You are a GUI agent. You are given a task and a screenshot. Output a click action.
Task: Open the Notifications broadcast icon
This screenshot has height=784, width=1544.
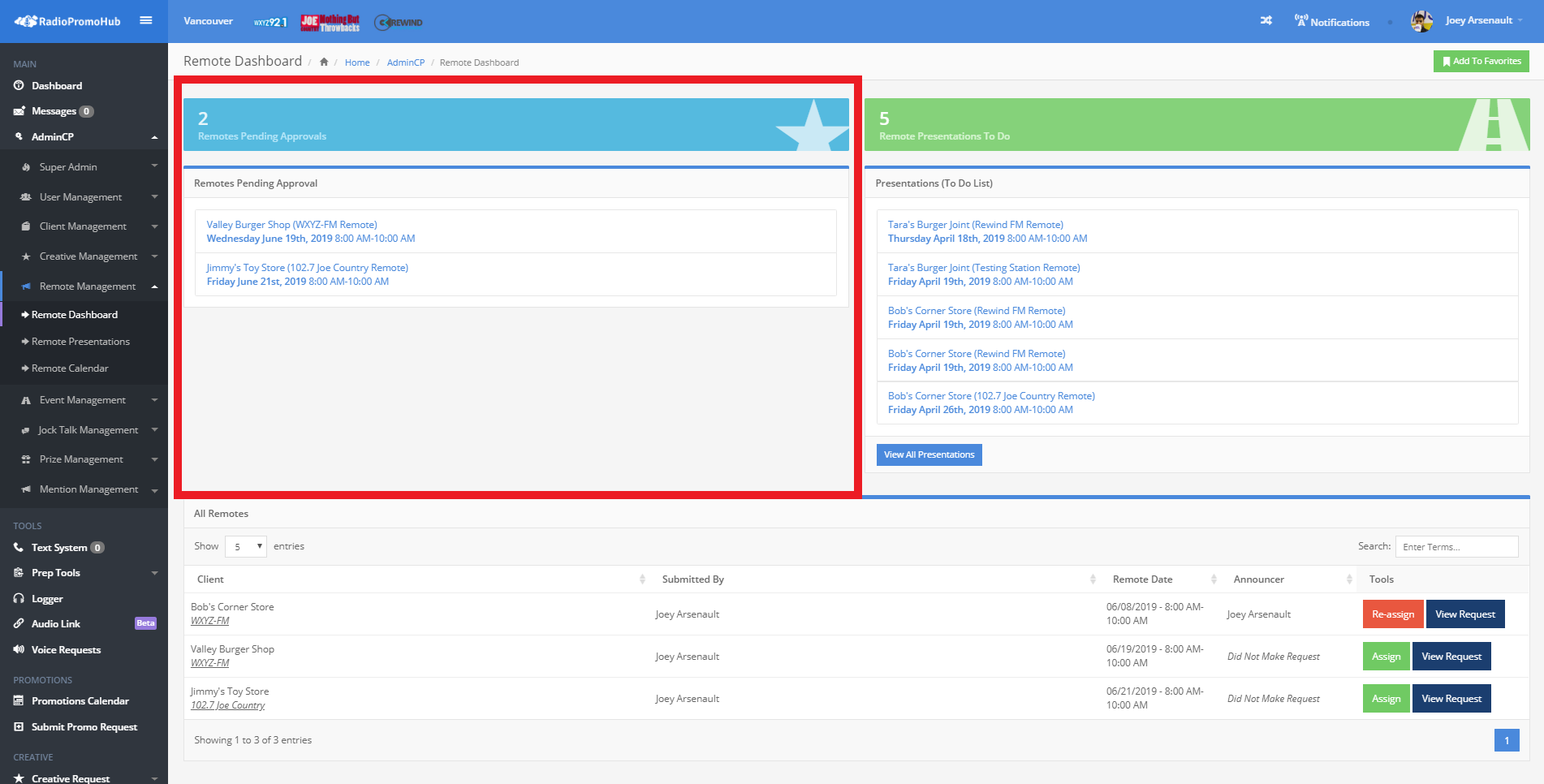(x=1301, y=20)
